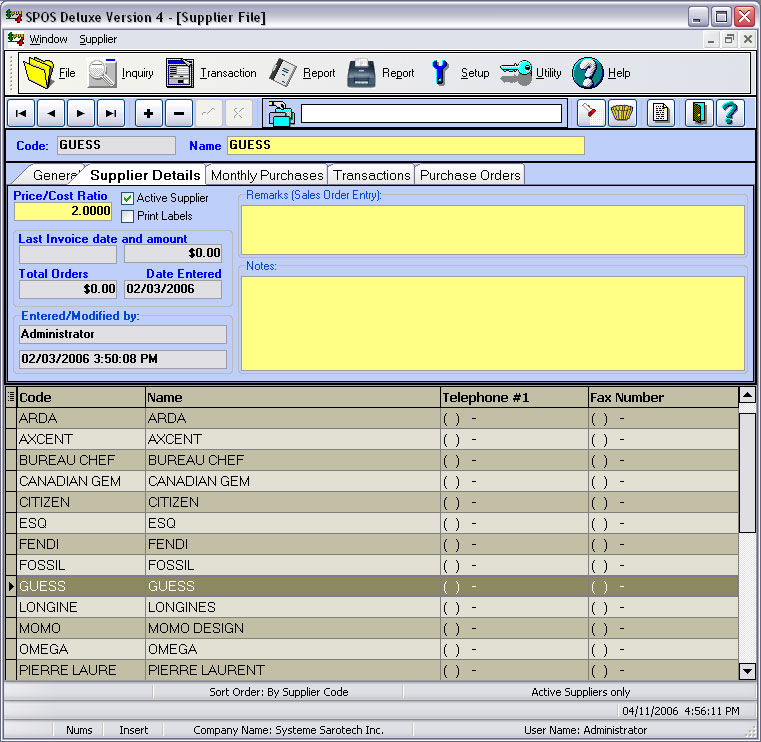Click the Administrator entered-by field

click(x=123, y=334)
